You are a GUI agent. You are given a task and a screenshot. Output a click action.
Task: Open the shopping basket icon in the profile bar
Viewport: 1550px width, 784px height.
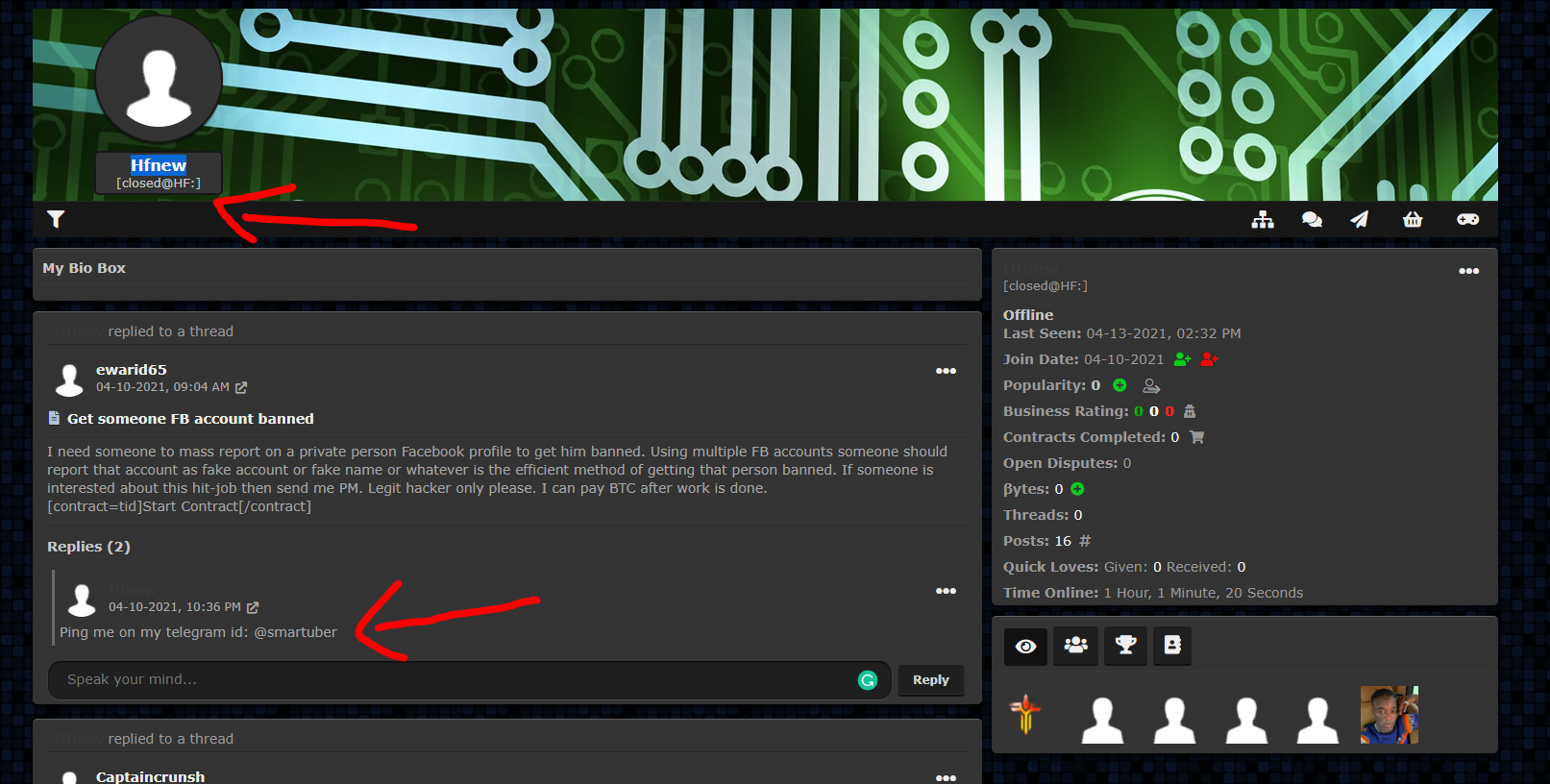click(1413, 220)
